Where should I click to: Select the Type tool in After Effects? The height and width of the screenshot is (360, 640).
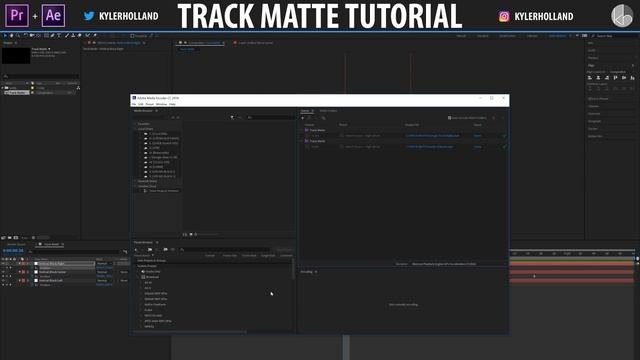59,36
